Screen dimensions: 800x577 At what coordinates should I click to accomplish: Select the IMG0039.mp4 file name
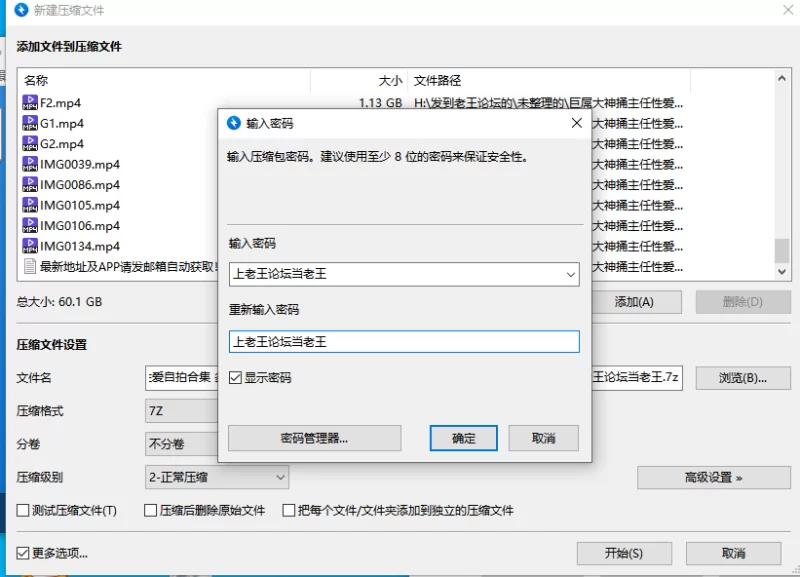tap(80, 164)
